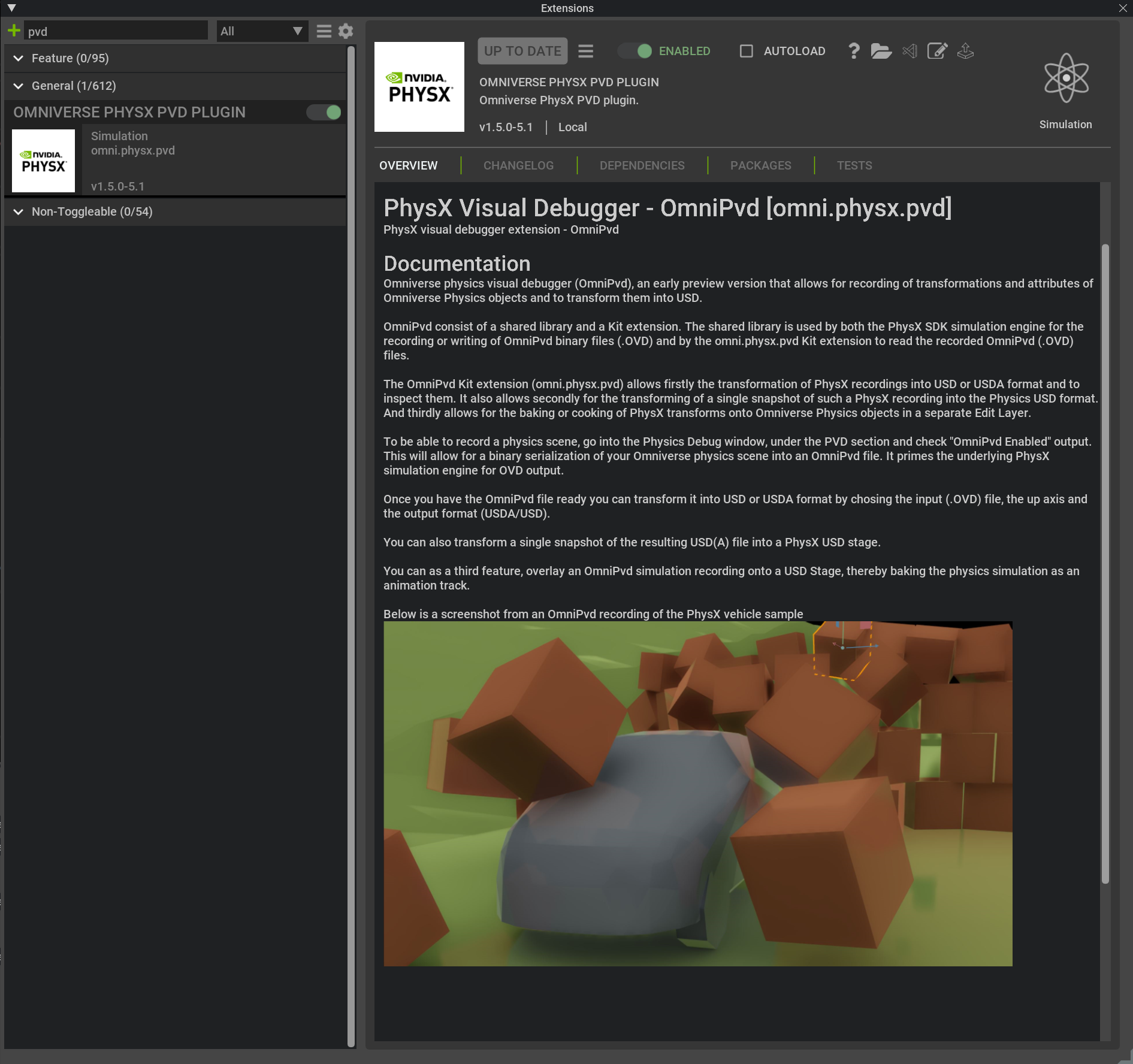1133x1064 pixels.
Task: Toggle PhysX PVD plugin switch in list
Action: pos(324,112)
